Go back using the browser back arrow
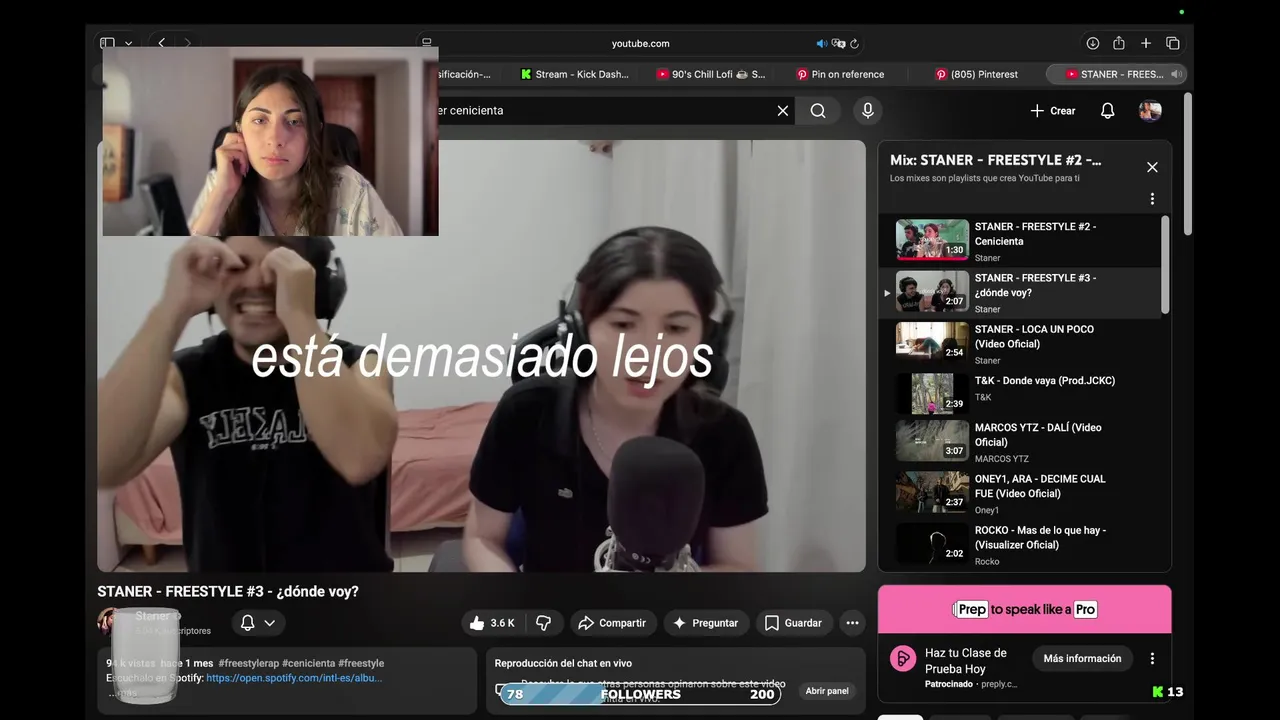The width and height of the screenshot is (1280, 720). (x=161, y=43)
